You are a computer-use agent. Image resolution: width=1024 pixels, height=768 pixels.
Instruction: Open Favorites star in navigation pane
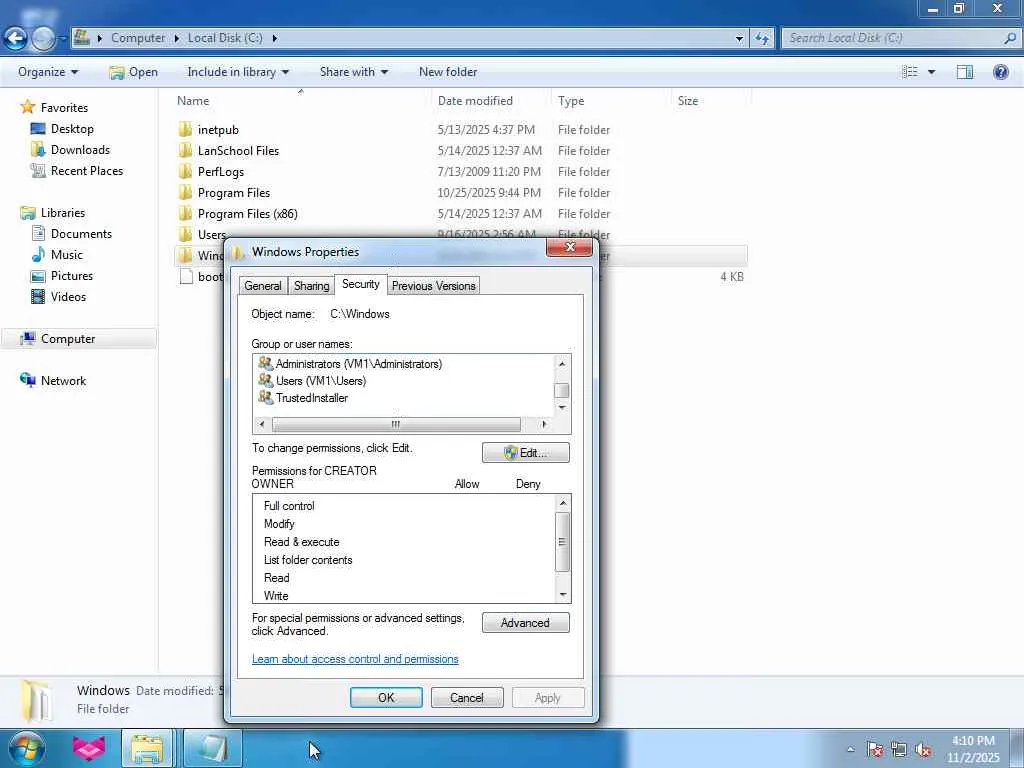[x=27, y=107]
